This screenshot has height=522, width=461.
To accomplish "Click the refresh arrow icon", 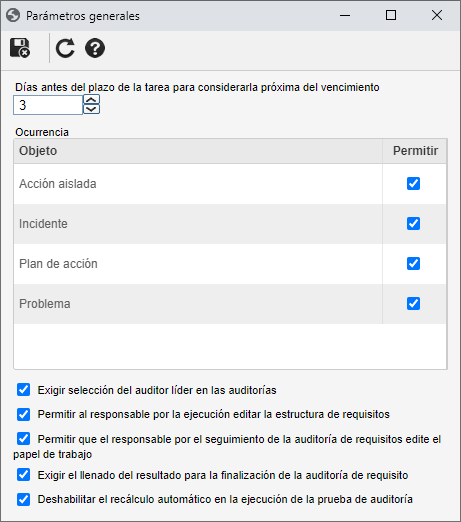I will tap(65, 48).
